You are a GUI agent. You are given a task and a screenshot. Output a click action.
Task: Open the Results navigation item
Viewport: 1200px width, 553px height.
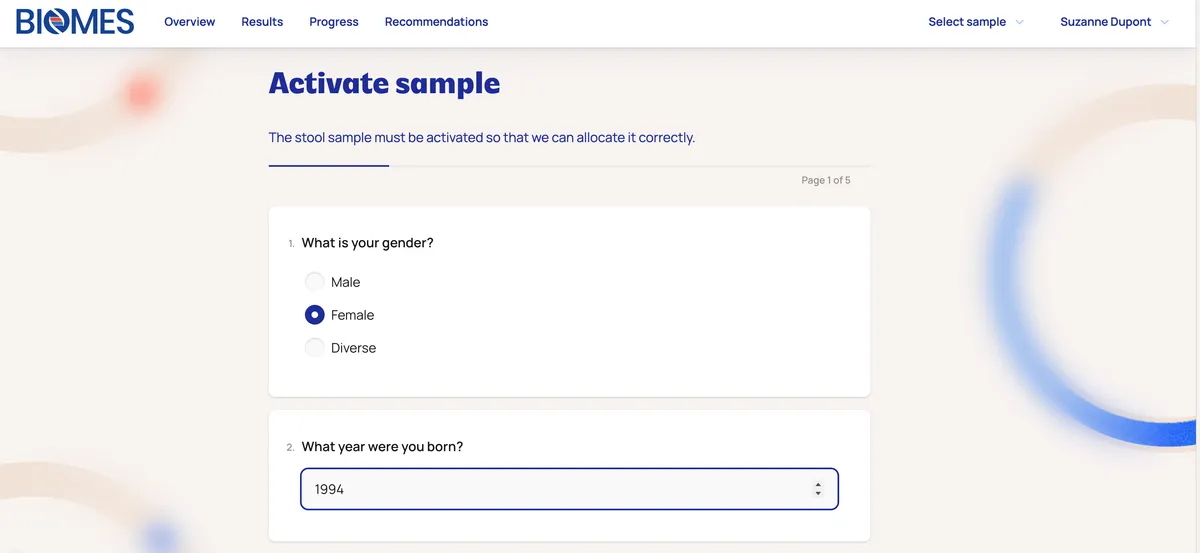pyautogui.click(x=262, y=22)
